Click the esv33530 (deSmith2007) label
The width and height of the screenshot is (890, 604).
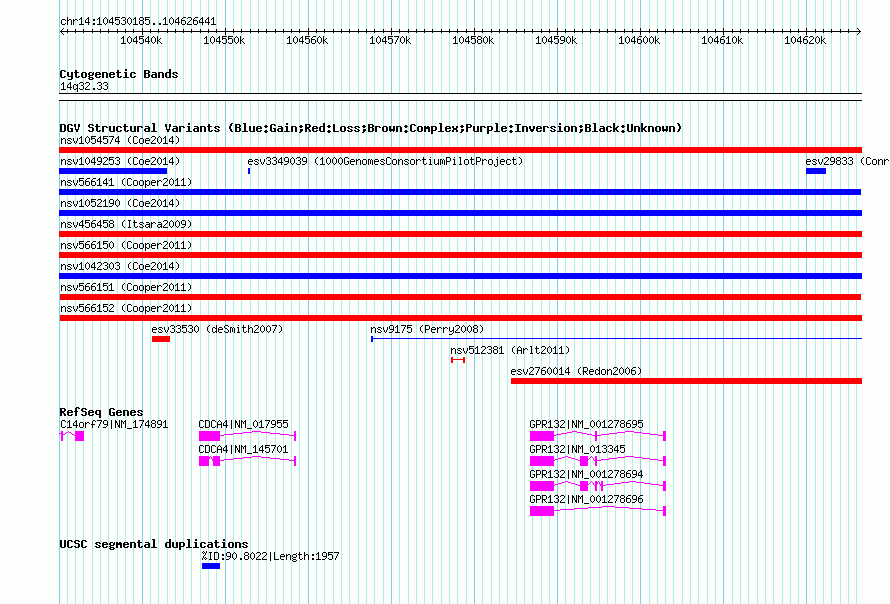(217, 329)
